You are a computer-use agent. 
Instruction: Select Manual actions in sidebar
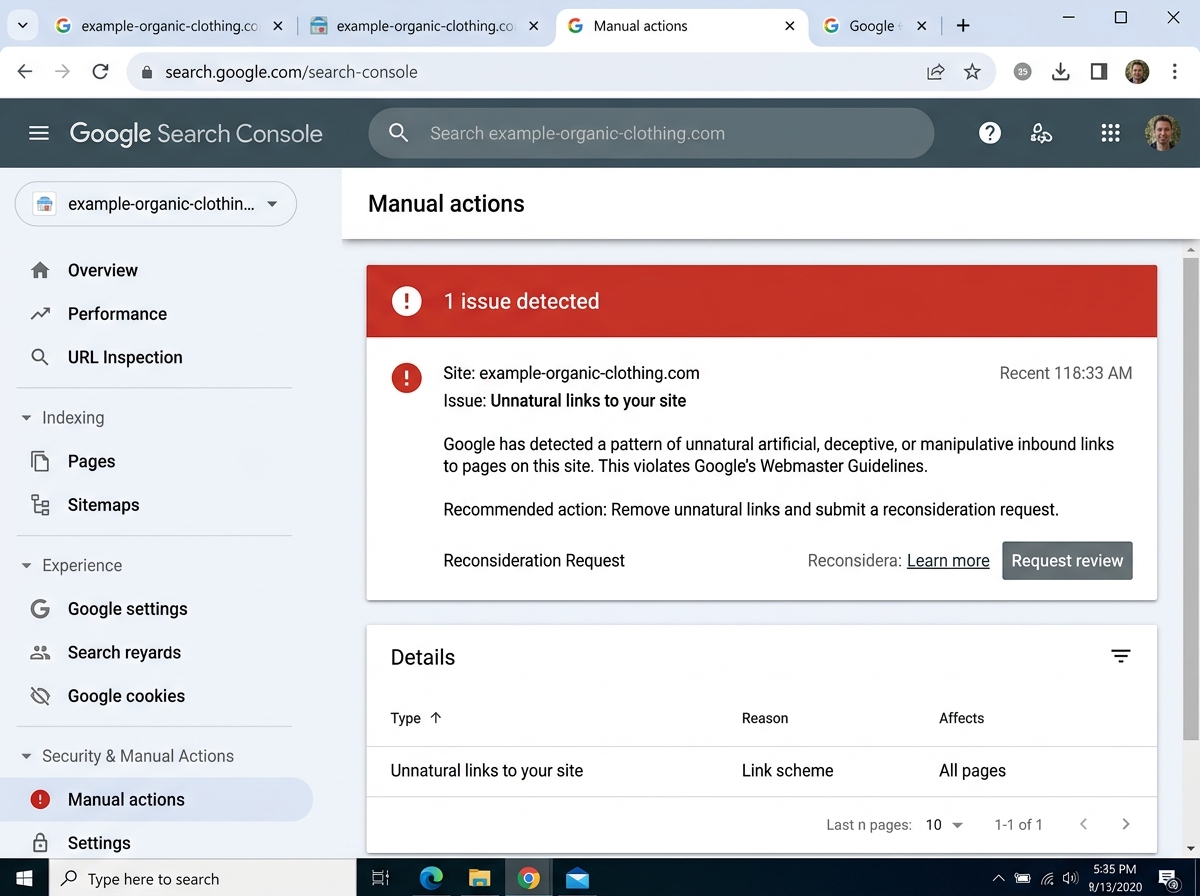156,799
